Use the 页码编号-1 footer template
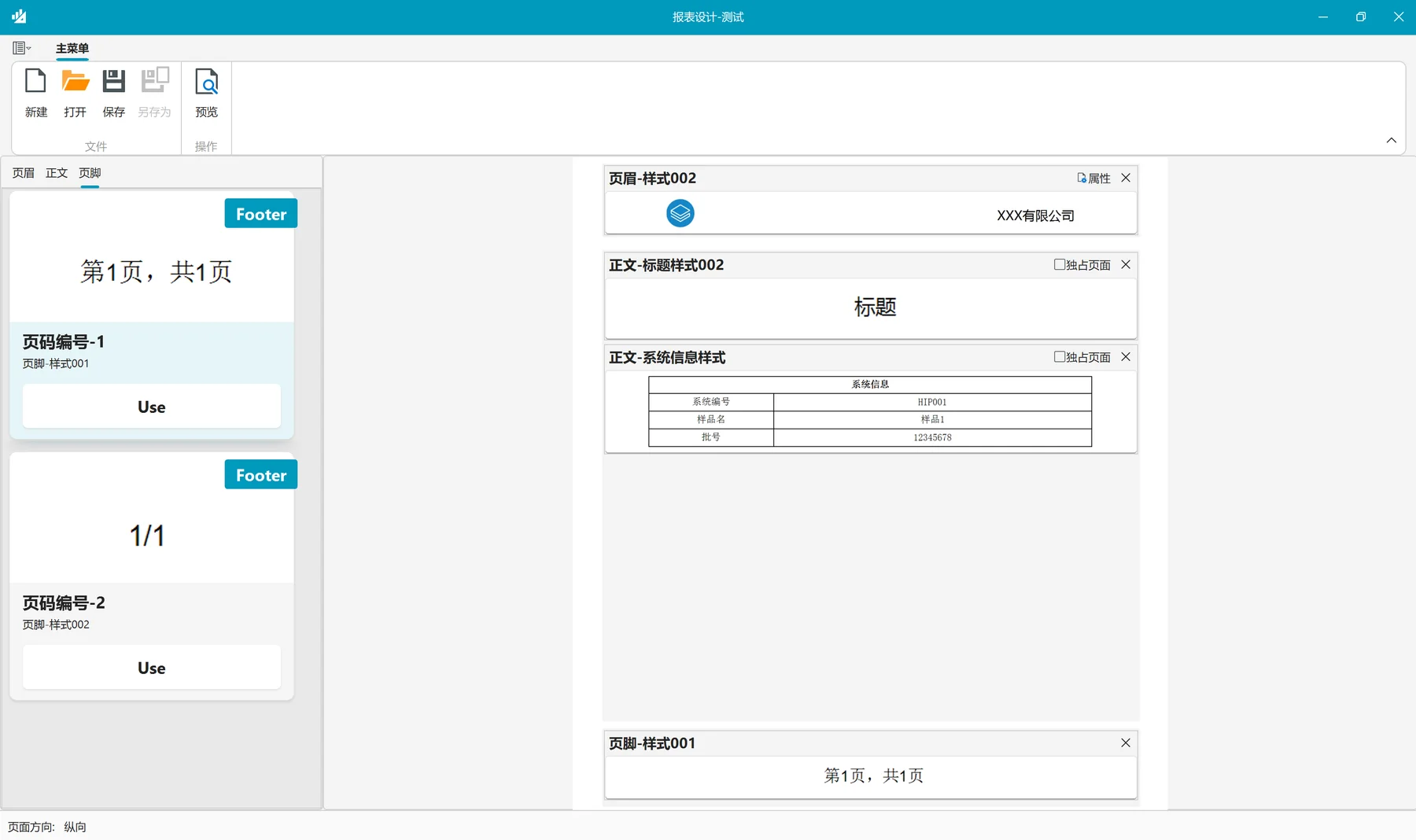This screenshot has width=1416, height=840. coord(152,406)
